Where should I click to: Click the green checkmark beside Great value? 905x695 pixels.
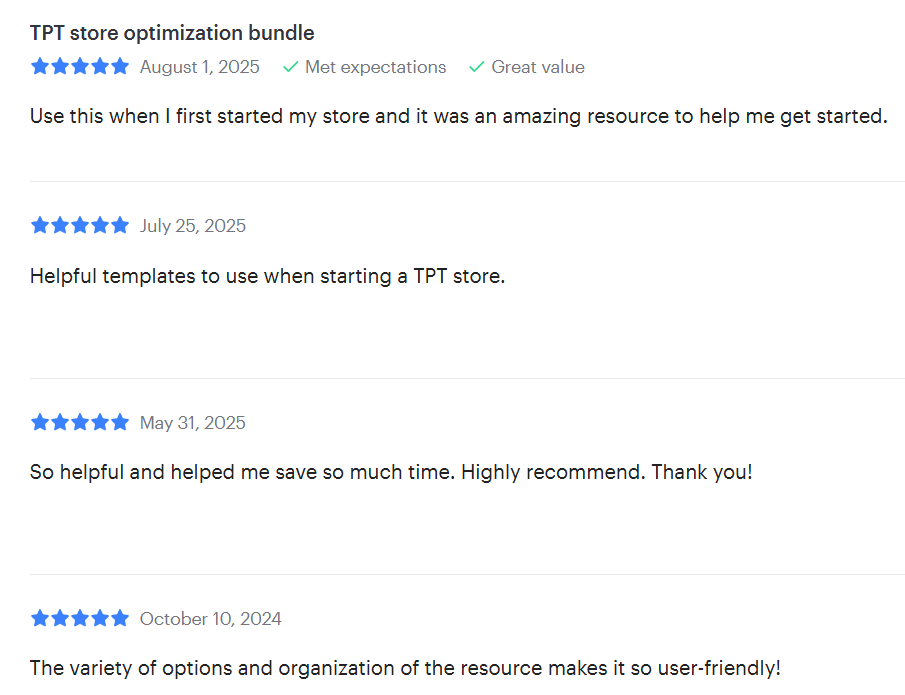477,67
